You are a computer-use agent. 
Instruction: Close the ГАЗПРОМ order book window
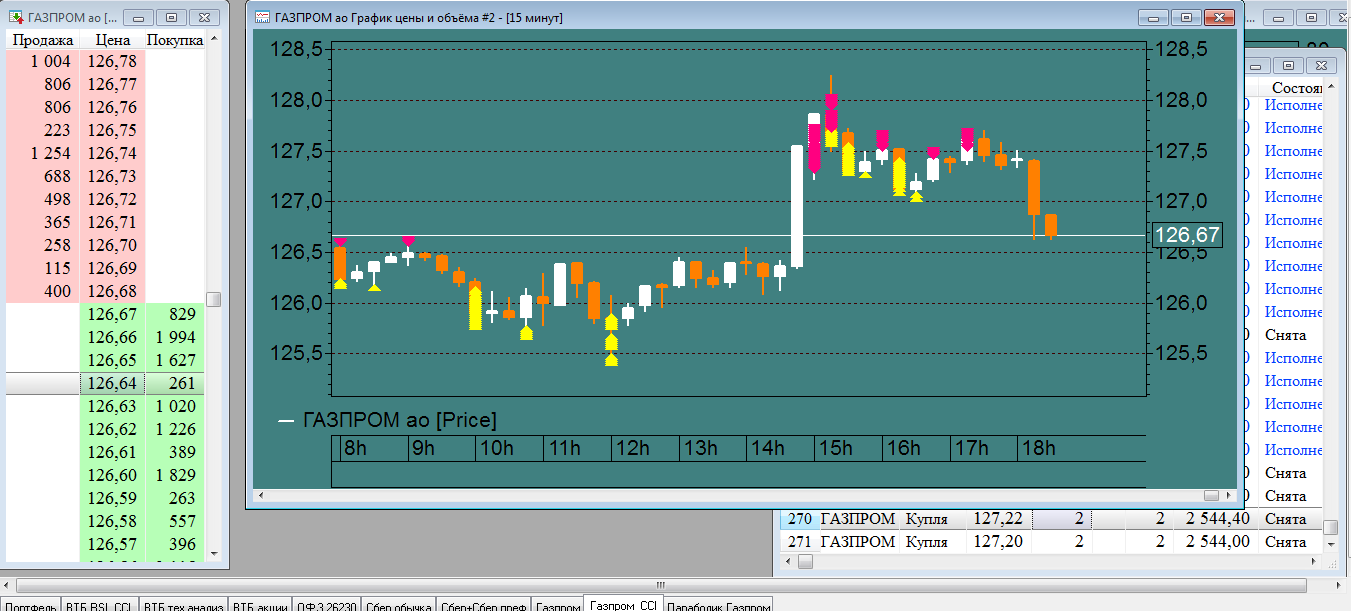(x=203, y=17)
